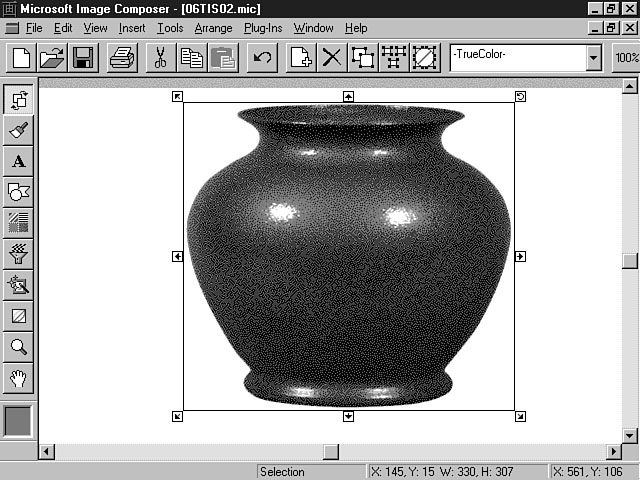The height and width of the screenshot is (480, 640).
Task: Click the Print icon in toolbar
Action: 122,57
